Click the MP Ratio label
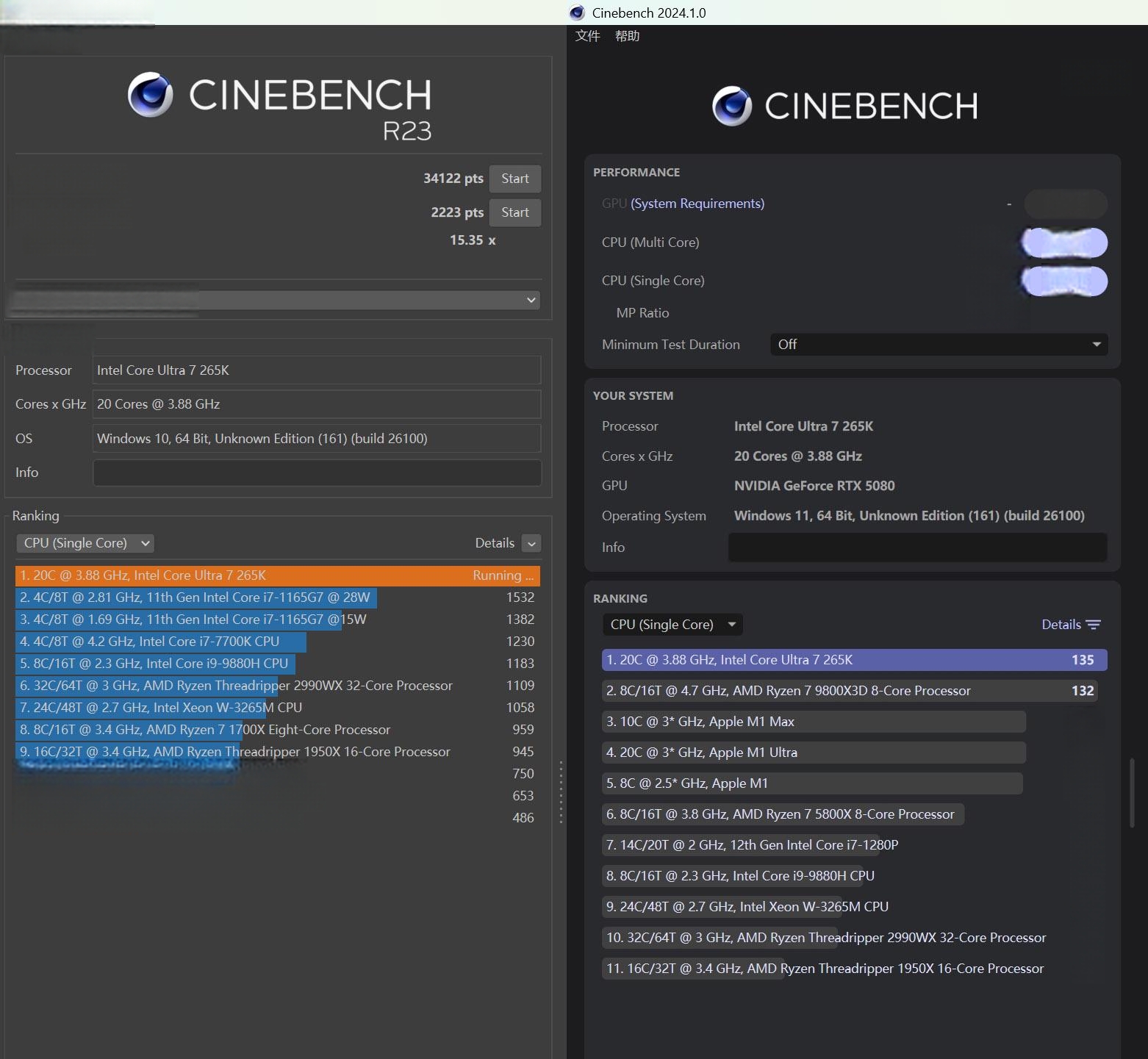This screenshot has width=1148, height=1059. coord(642,313)
